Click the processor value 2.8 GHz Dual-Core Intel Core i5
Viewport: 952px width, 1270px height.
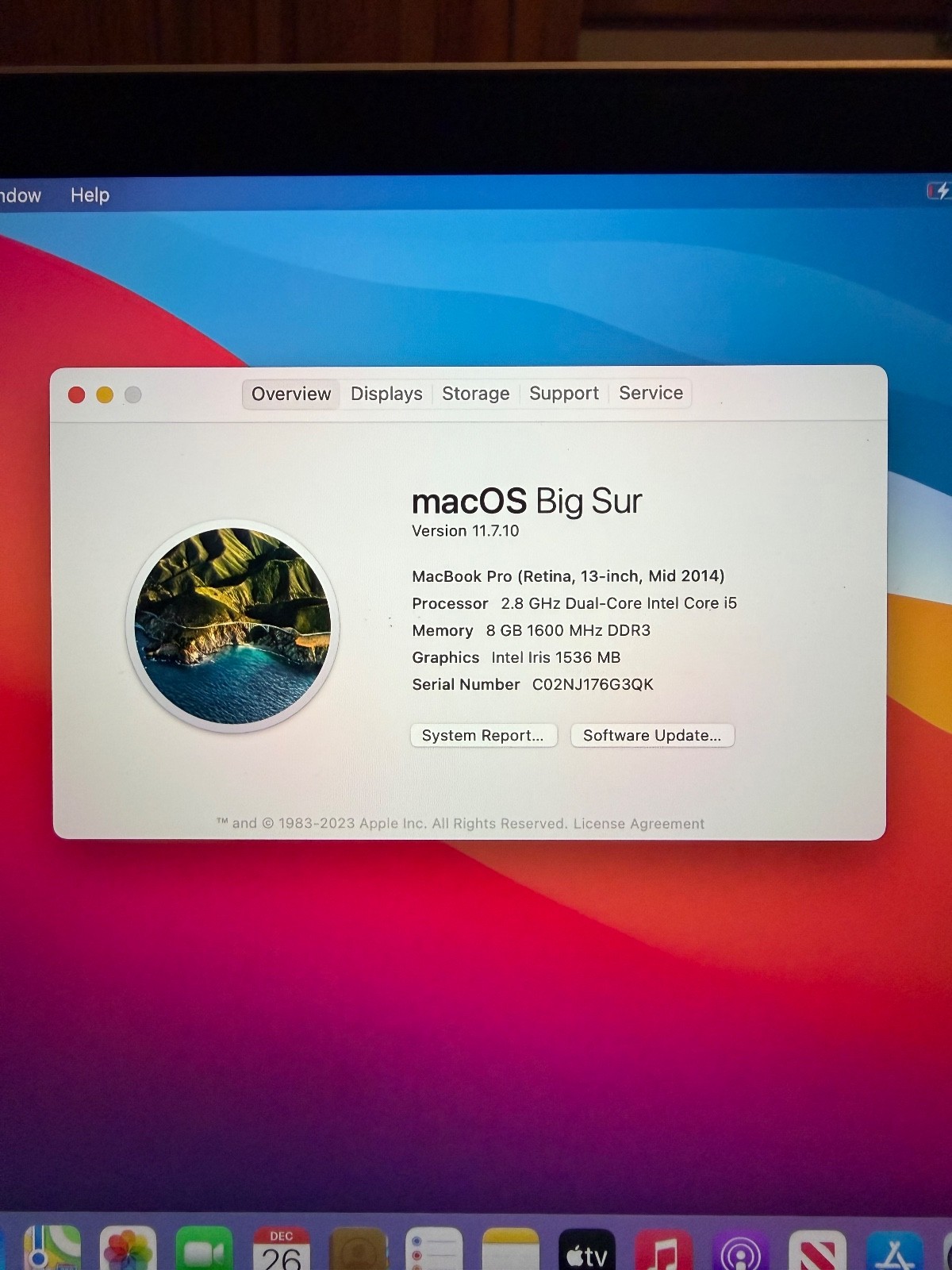tap(619, 603)
